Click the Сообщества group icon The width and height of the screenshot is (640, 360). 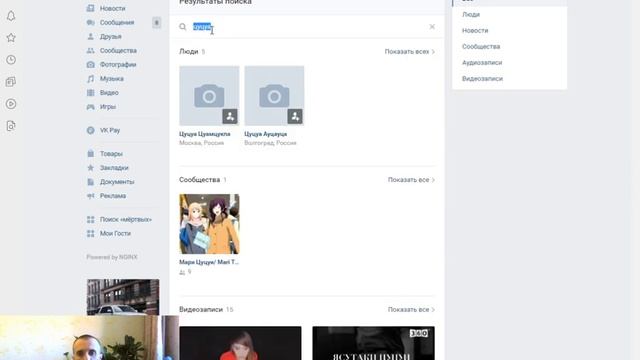coord(91,51)
